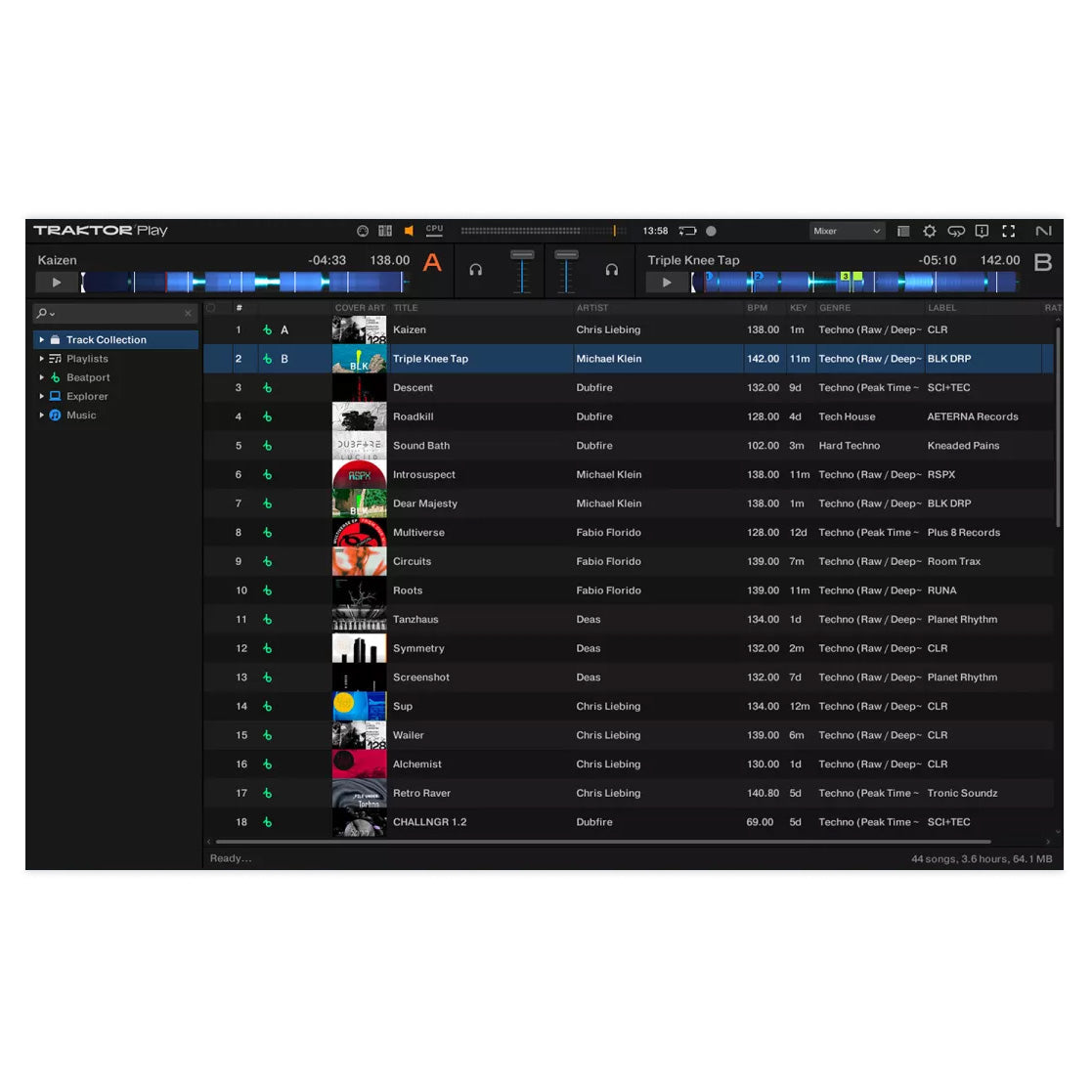Enter fullscreen mode
The image size is (1092, 1092).
click(1009, 231)
